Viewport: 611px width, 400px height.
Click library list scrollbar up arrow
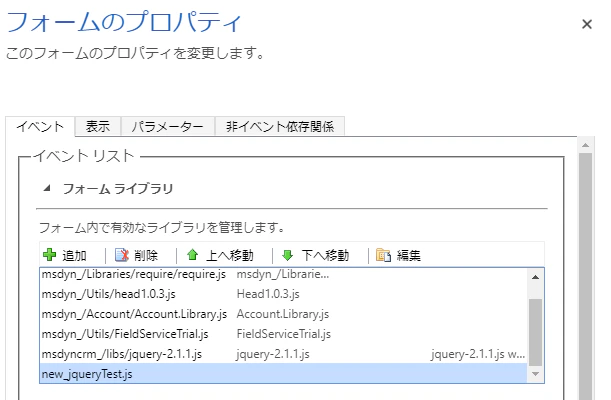pos(535,277)
